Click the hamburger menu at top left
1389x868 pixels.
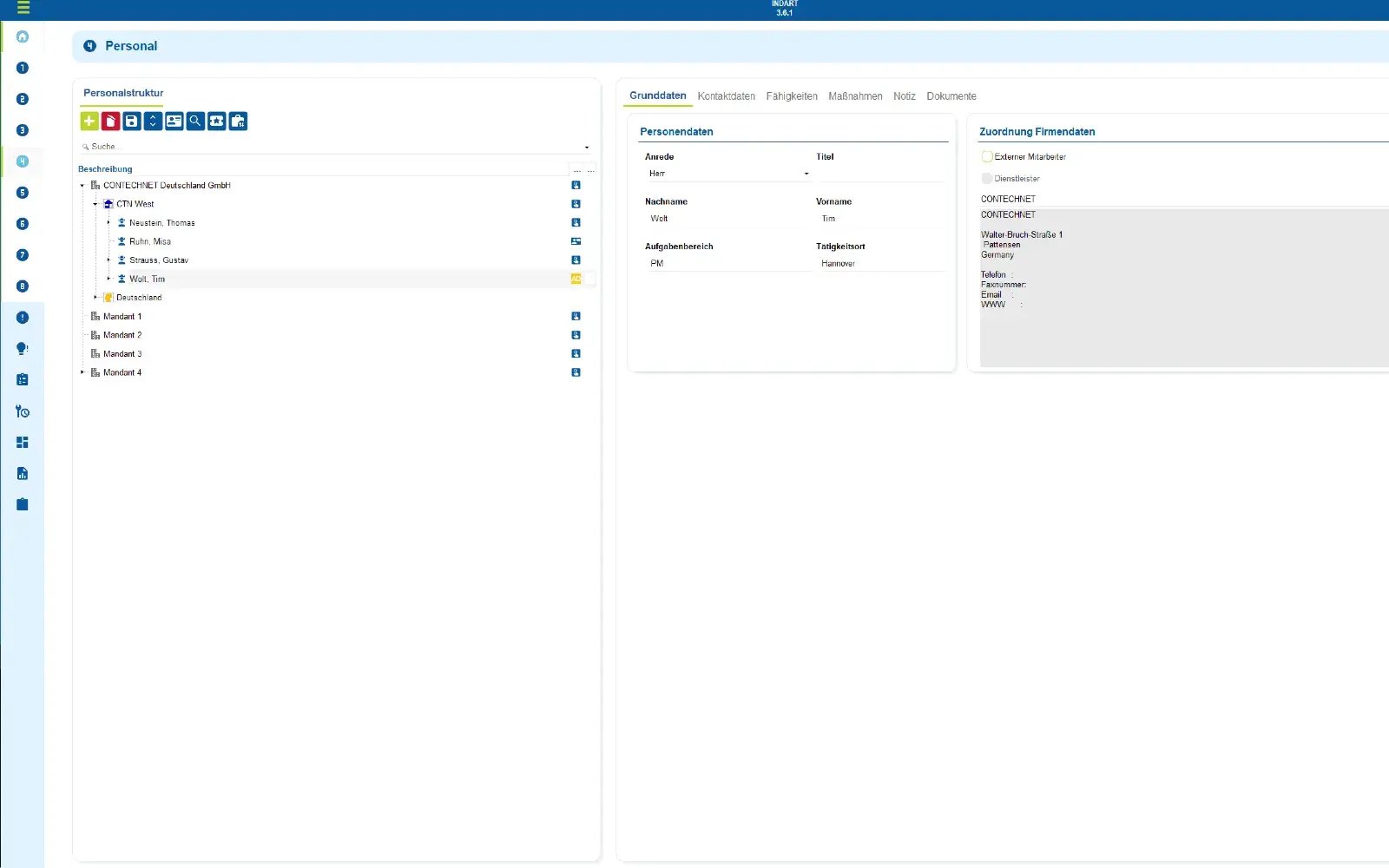click(23, 10)
